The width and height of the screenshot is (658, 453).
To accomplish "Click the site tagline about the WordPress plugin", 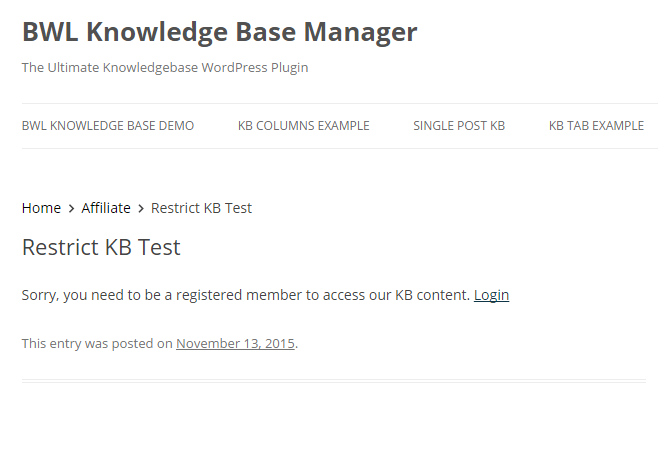I will point(165,68).
